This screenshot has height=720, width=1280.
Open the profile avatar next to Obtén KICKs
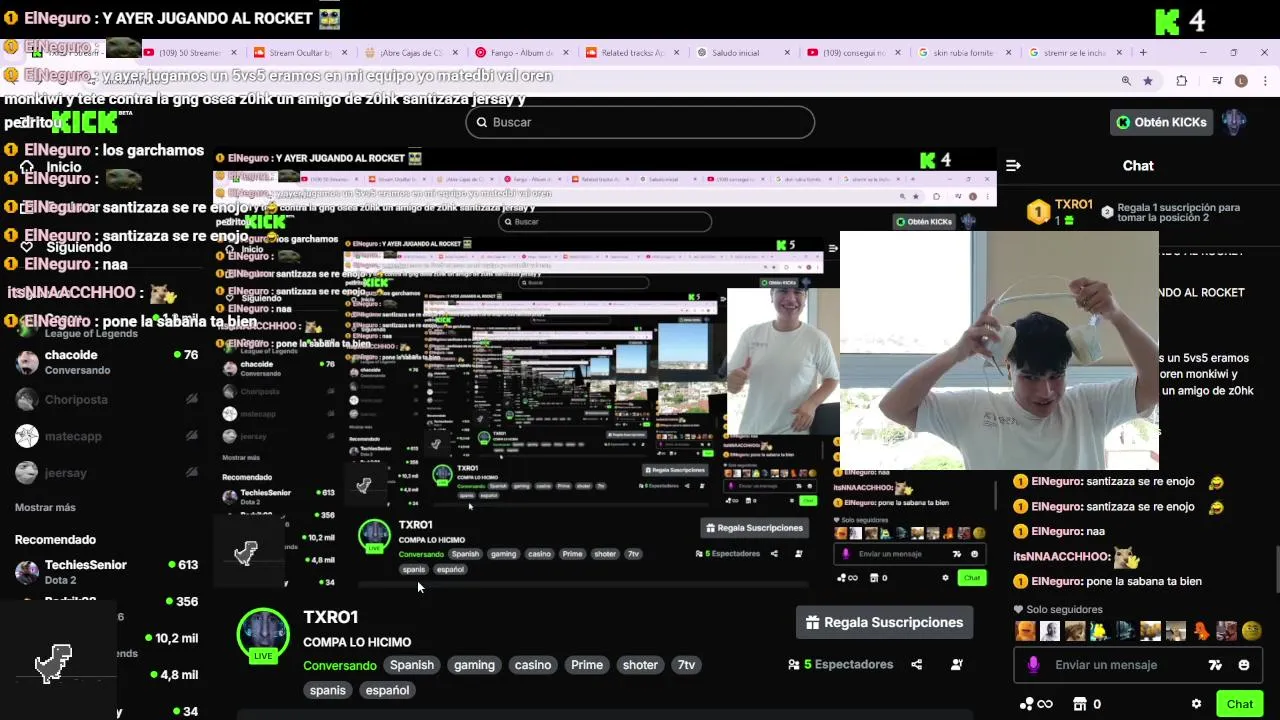(1234, 122)
